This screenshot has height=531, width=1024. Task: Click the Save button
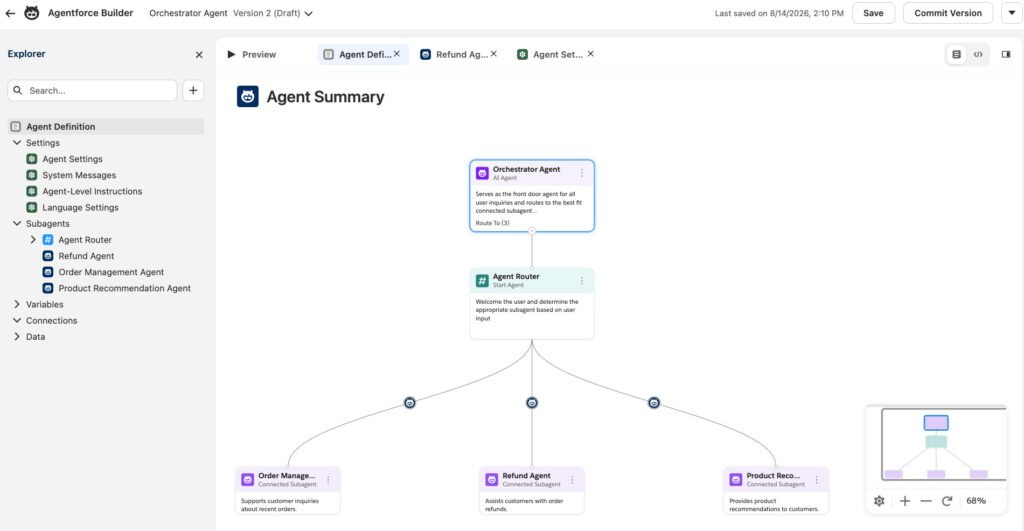pyautogui.click(x=873, y=13)
